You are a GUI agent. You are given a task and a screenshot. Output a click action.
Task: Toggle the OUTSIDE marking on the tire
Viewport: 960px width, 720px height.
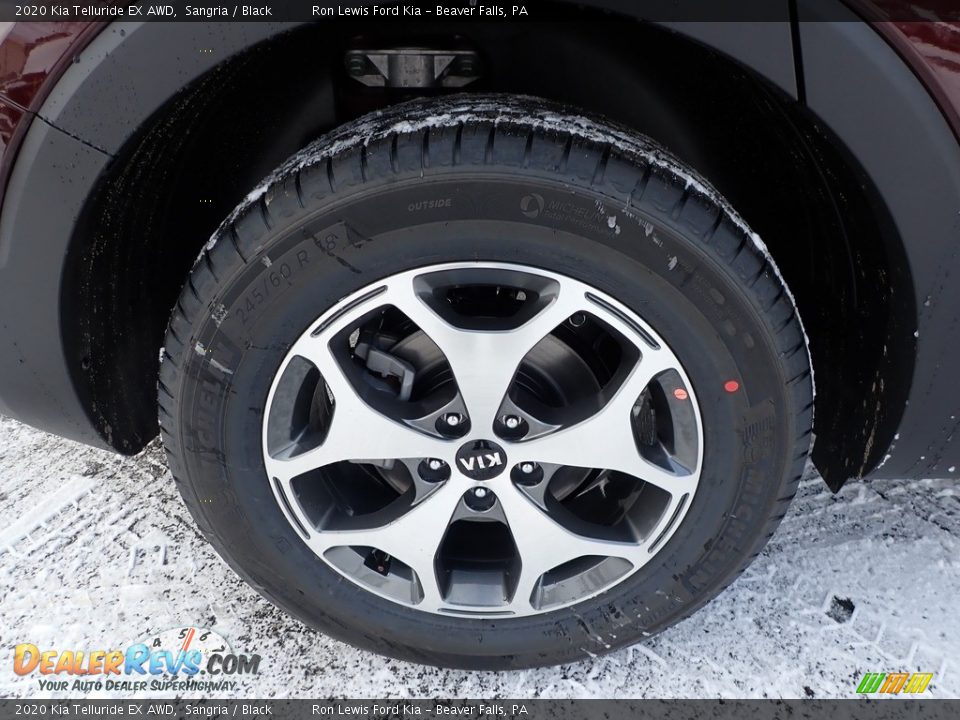tap(429, 204)
